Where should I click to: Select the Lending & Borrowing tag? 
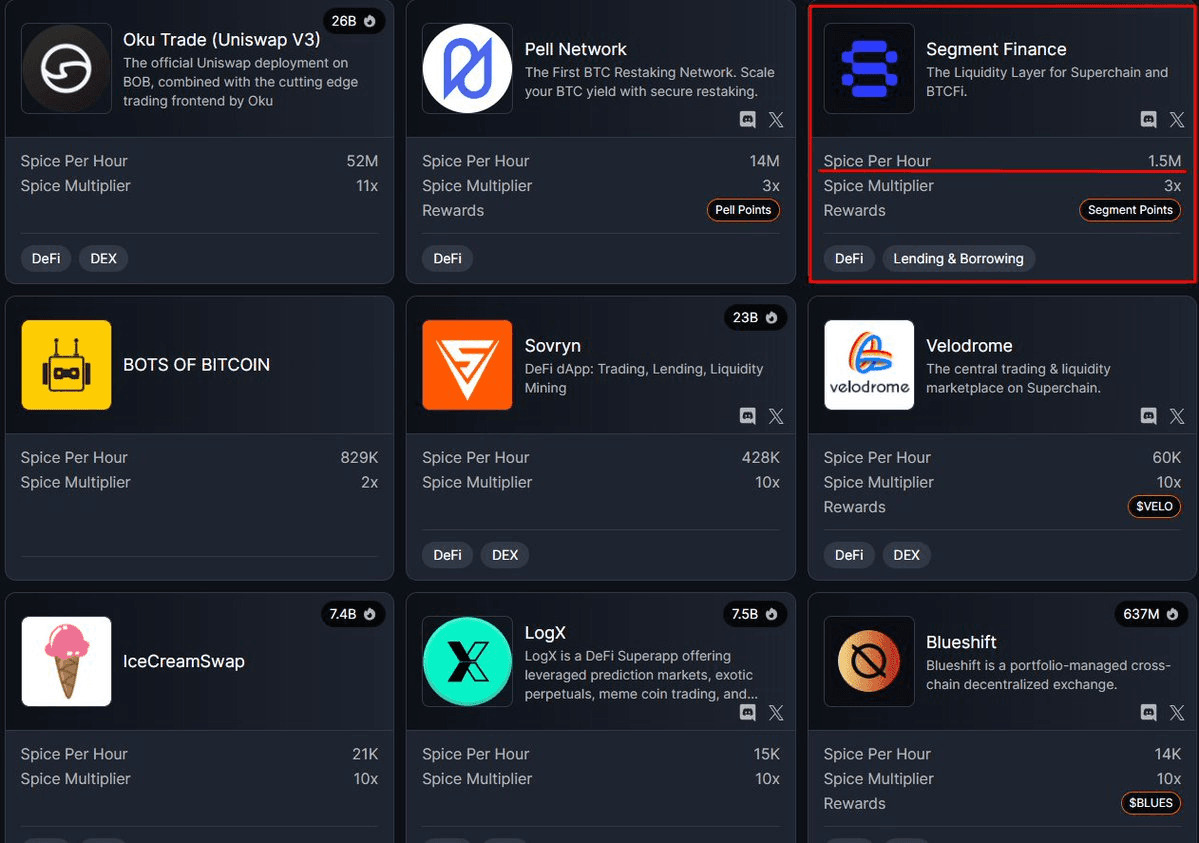tap(958, 259)
